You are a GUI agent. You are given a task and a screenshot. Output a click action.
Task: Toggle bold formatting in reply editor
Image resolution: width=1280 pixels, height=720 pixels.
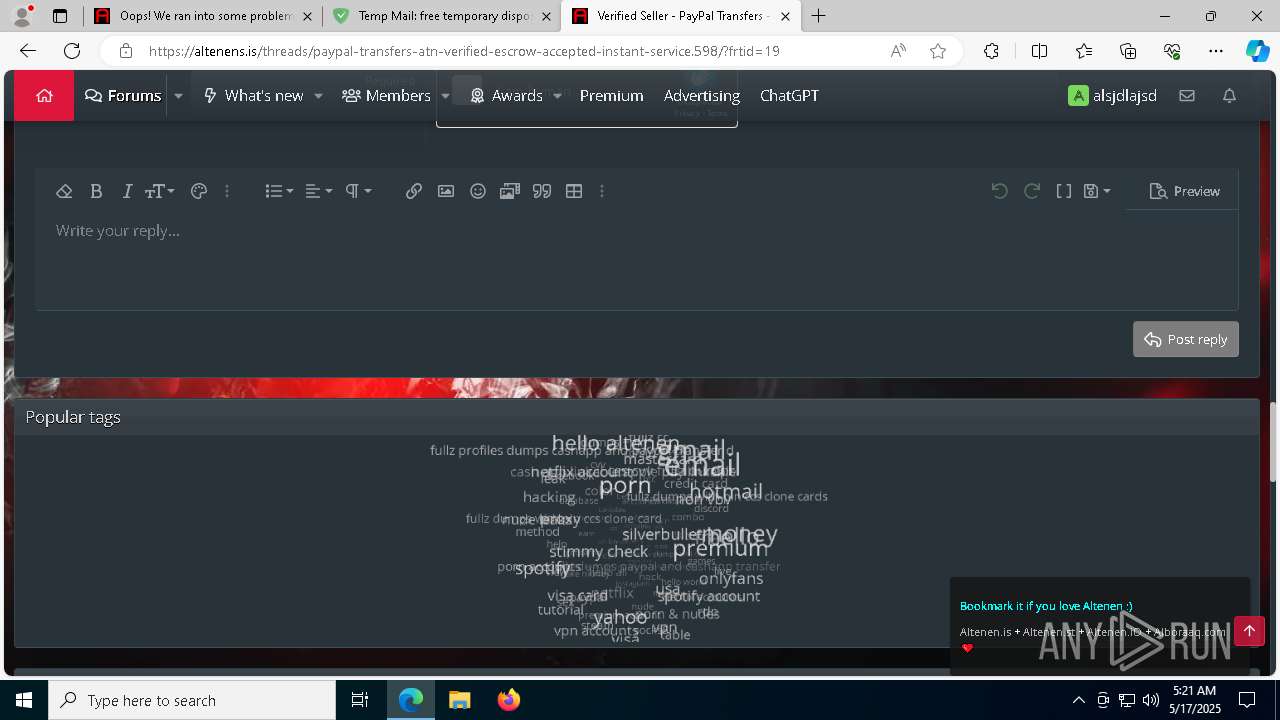click(x=96, y=191)
